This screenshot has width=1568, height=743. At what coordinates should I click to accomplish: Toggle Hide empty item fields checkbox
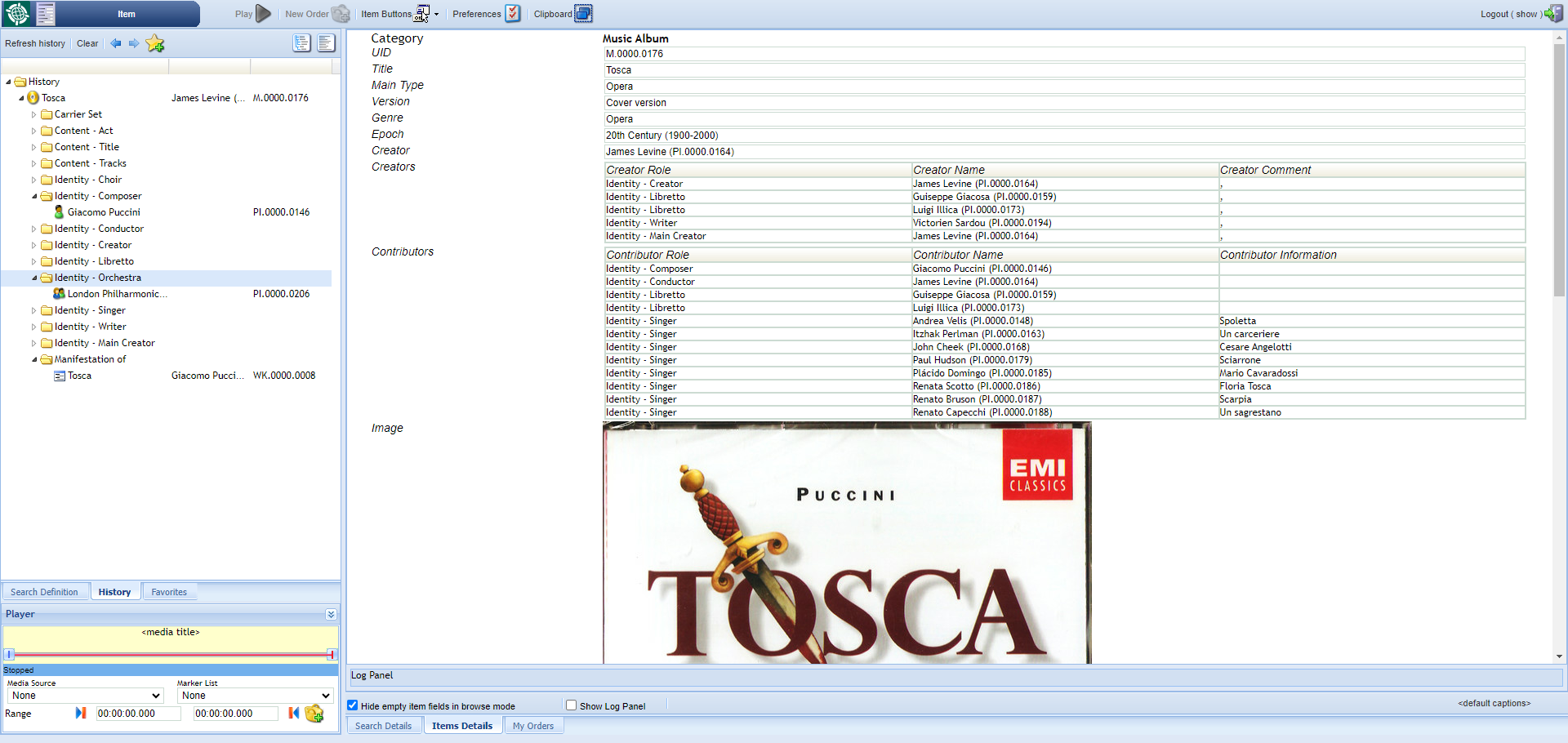tap(353, 705)
